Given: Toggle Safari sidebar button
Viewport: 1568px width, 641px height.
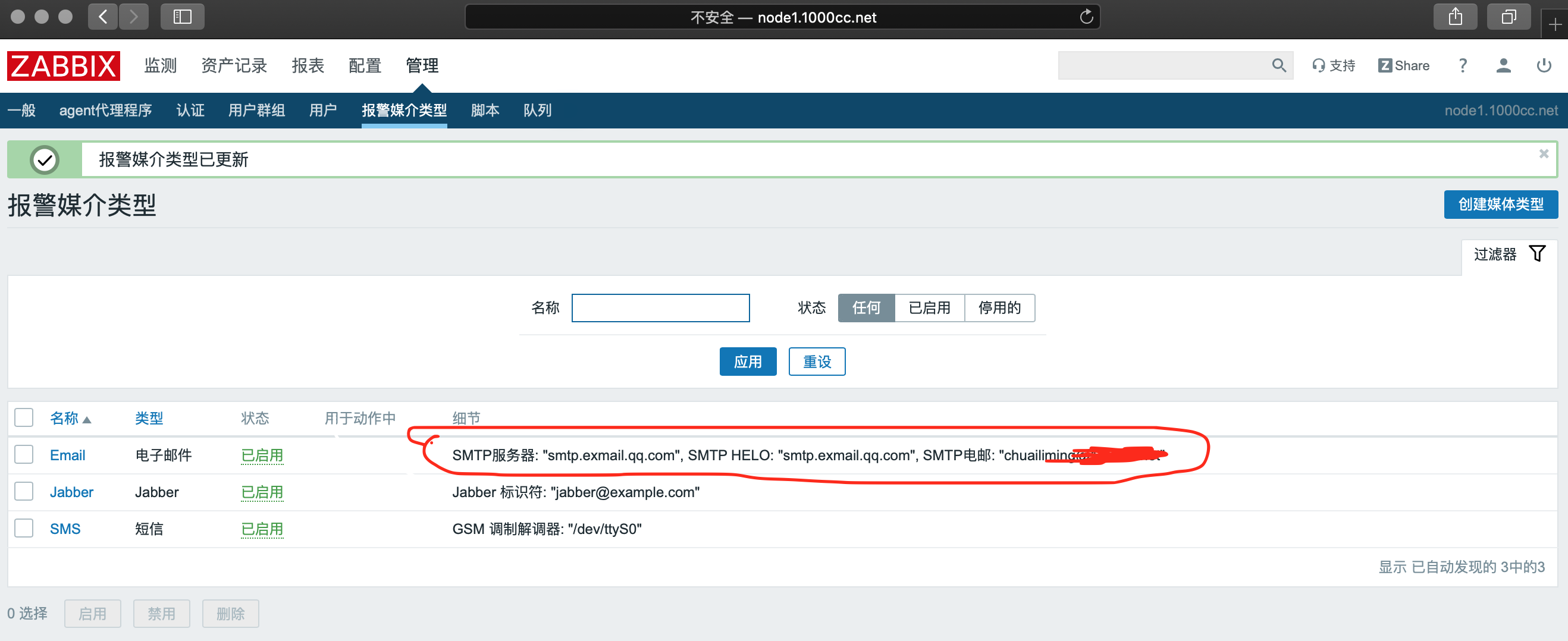Looking at the screenshot, I should [x=182, y=17].
